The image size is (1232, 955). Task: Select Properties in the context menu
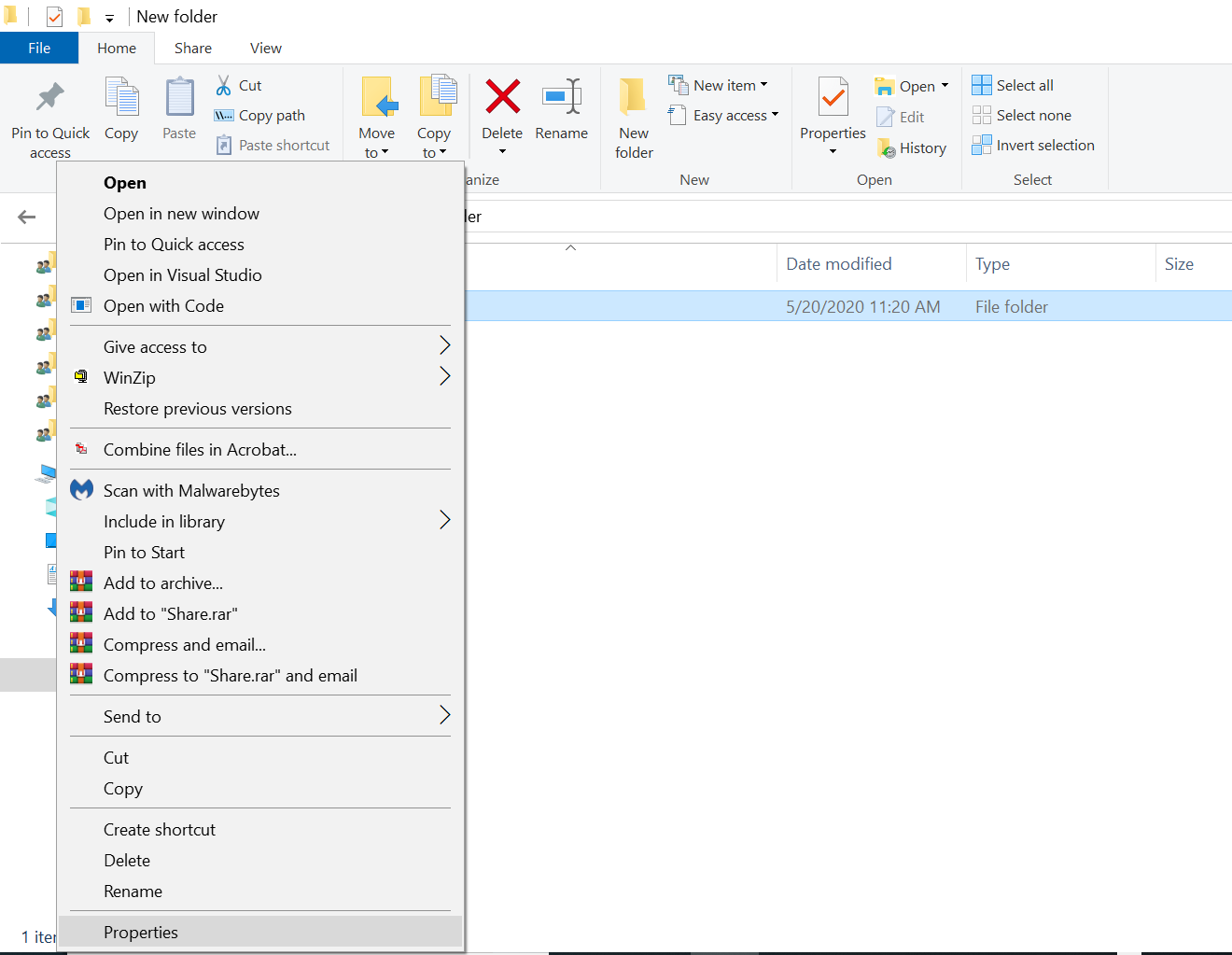[x=141, y=933]
